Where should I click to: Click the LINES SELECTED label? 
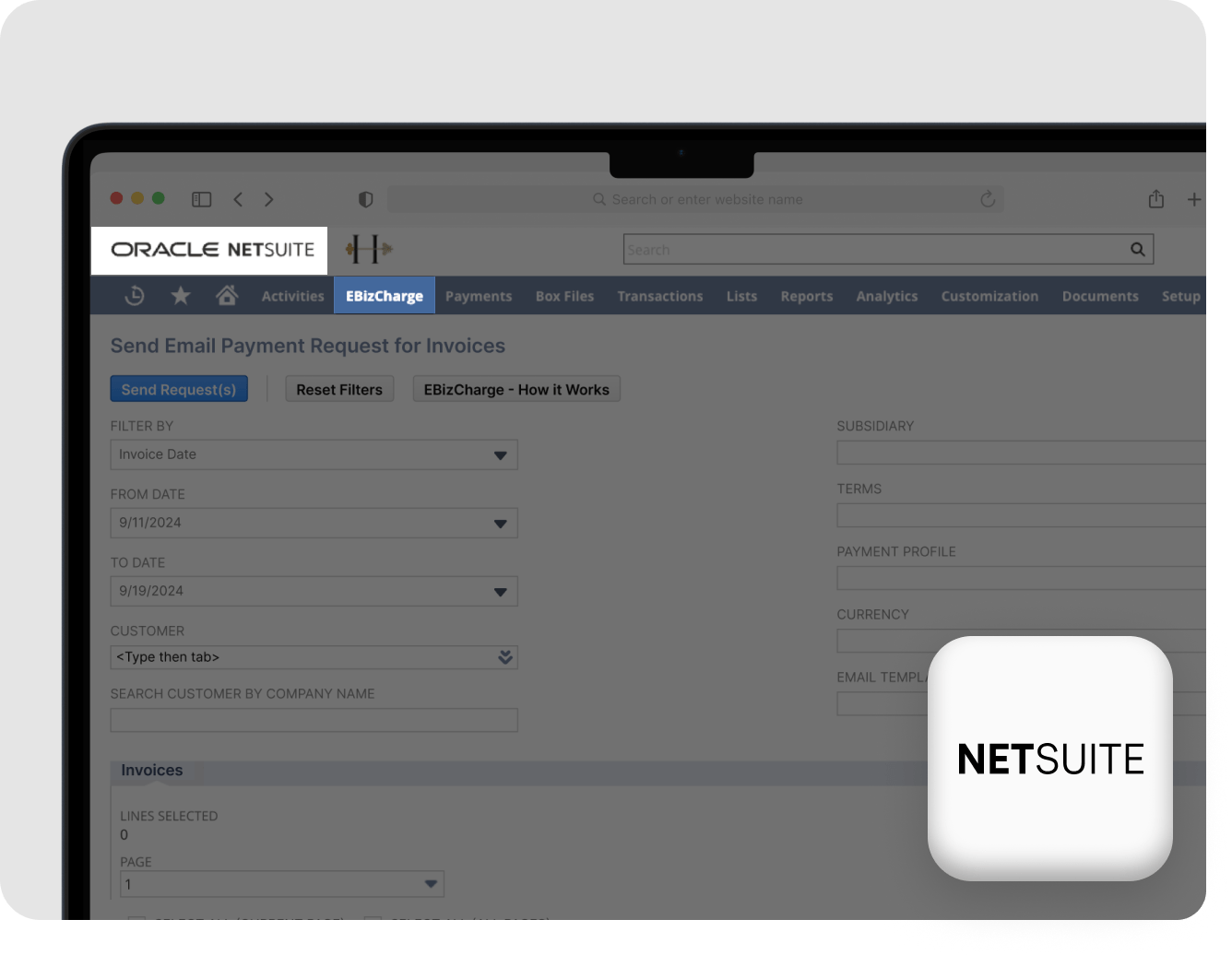pyautogui.click(x=169, y=816)
